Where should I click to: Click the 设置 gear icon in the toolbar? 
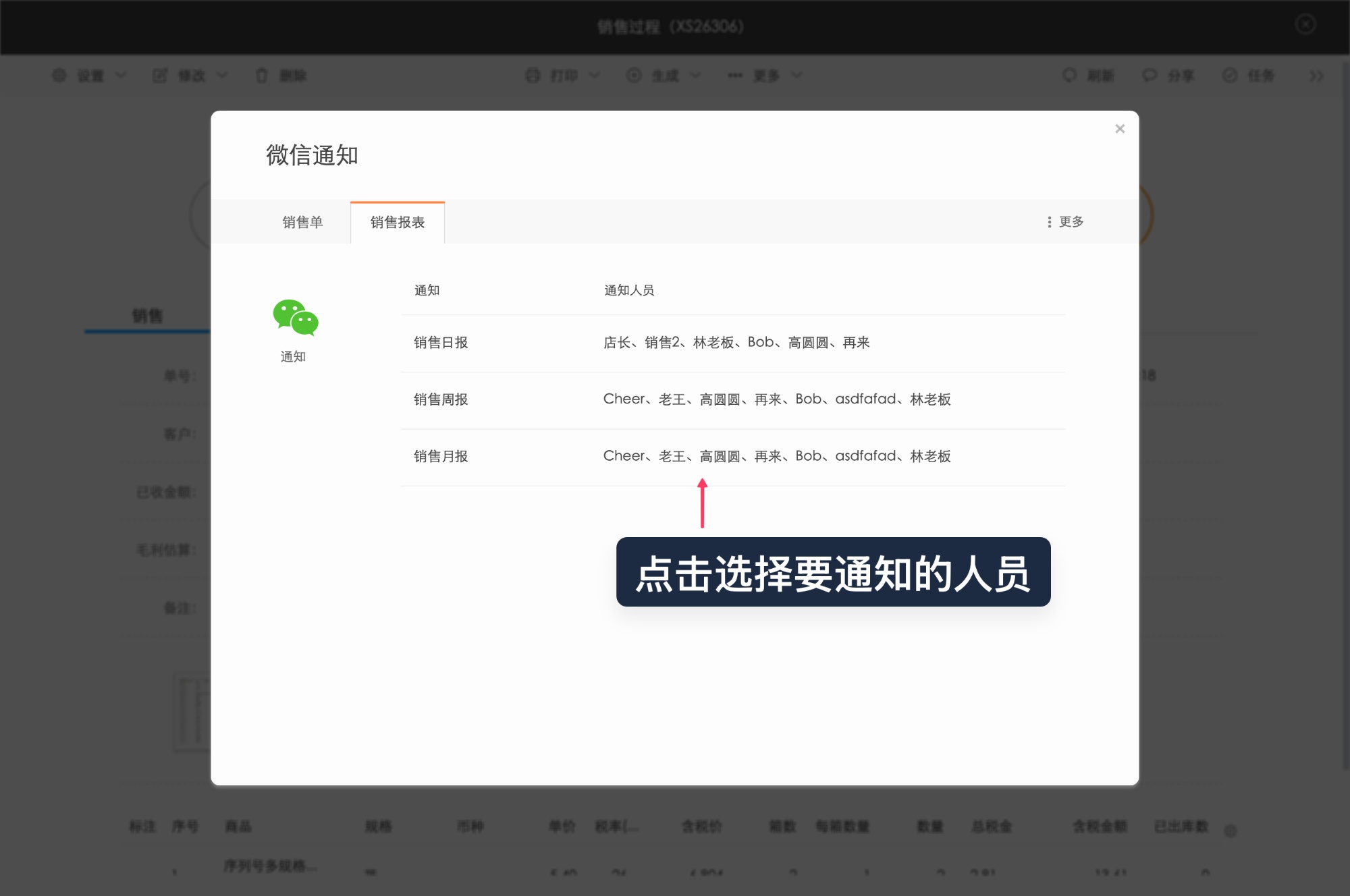(59, 76)
